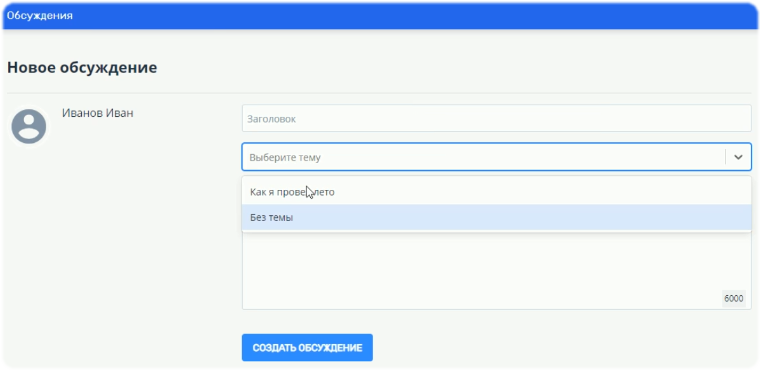Click the Заголовок title input field
The image size is (761, 371).
[x=496, y=118]
